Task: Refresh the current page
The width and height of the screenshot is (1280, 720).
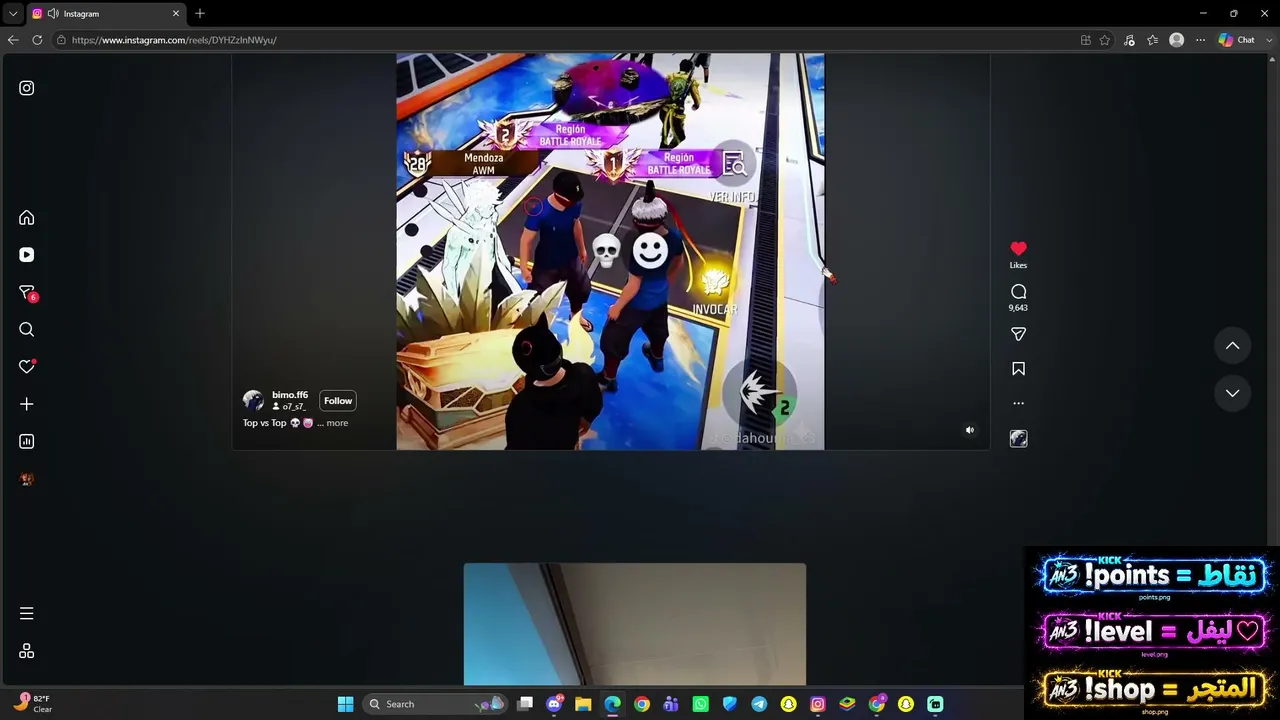Action: pyautogui.click(x=37, y=40)
